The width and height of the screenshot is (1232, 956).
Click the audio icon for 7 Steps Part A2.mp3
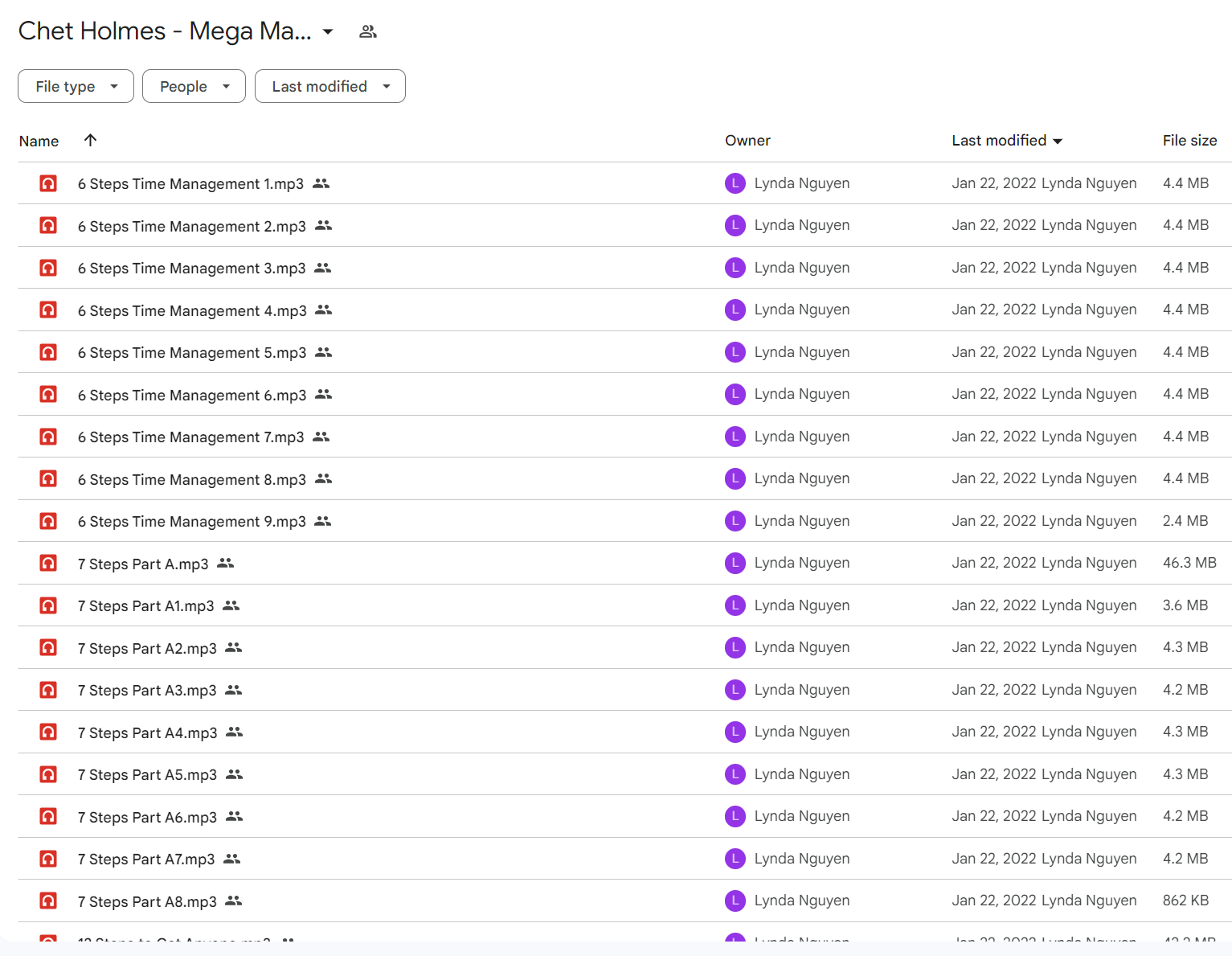click(48, 647)
